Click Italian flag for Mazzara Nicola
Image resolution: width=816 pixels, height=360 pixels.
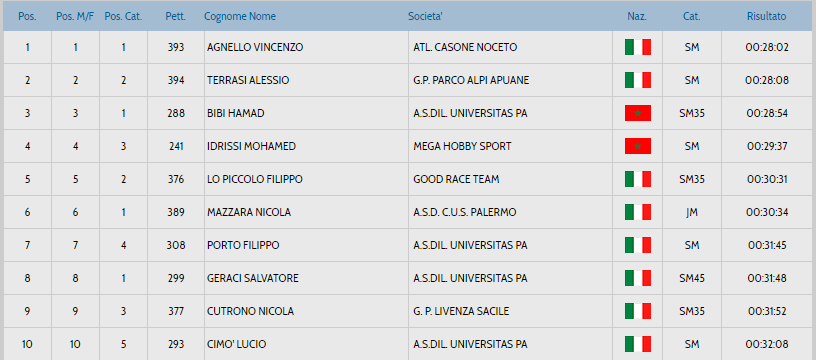638,212
